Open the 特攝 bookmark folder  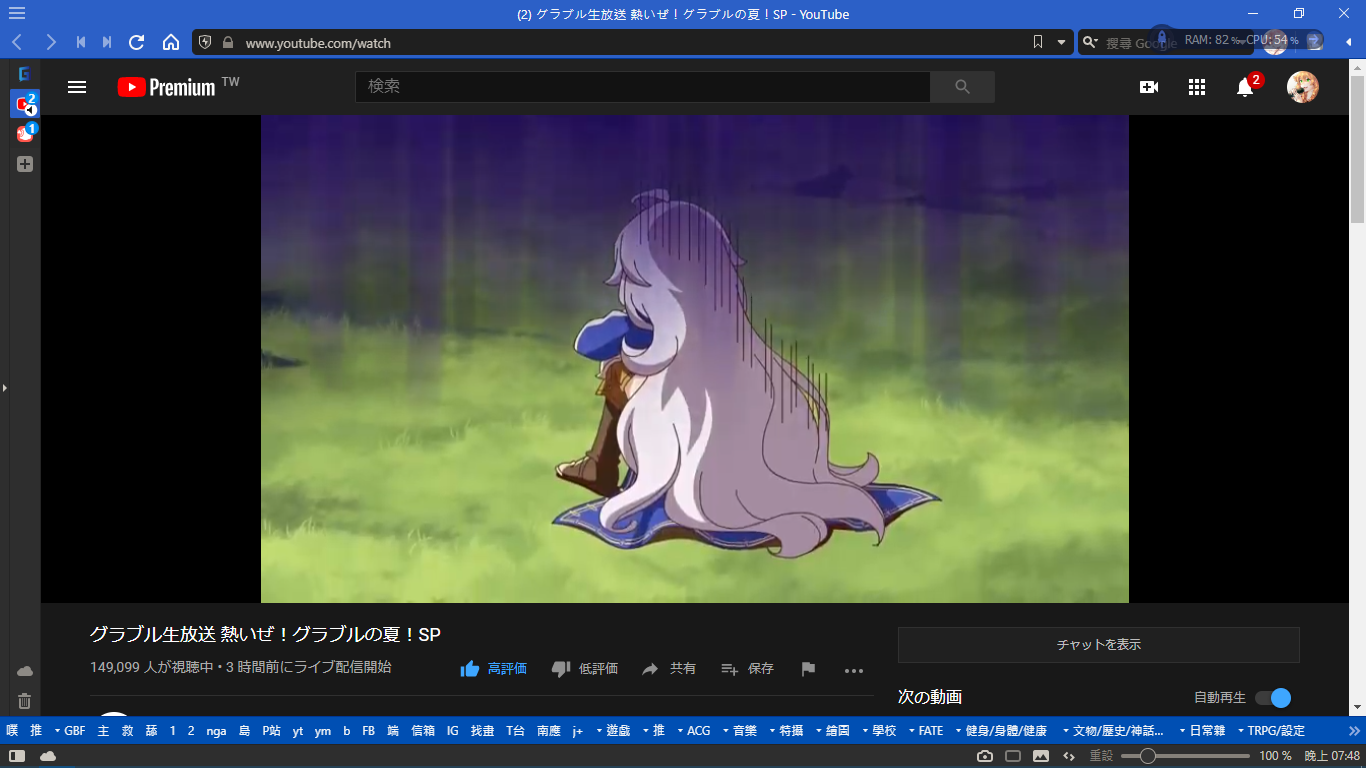click(x=786, y=731)
